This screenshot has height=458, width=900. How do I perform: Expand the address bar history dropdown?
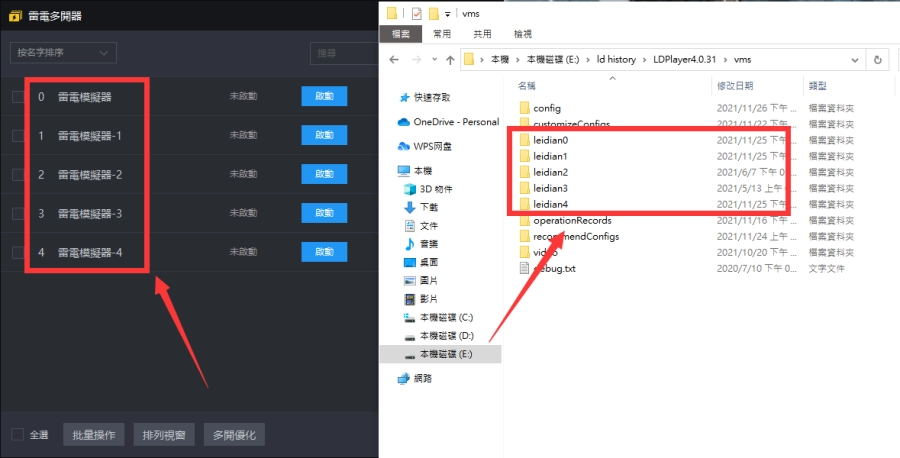click(x=855, y=60)
